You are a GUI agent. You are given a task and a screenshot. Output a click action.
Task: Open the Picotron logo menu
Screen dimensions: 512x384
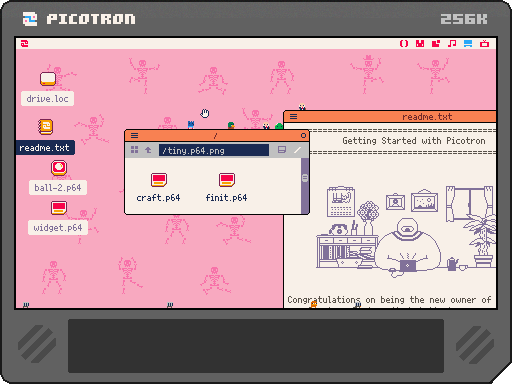coord(25,43)
